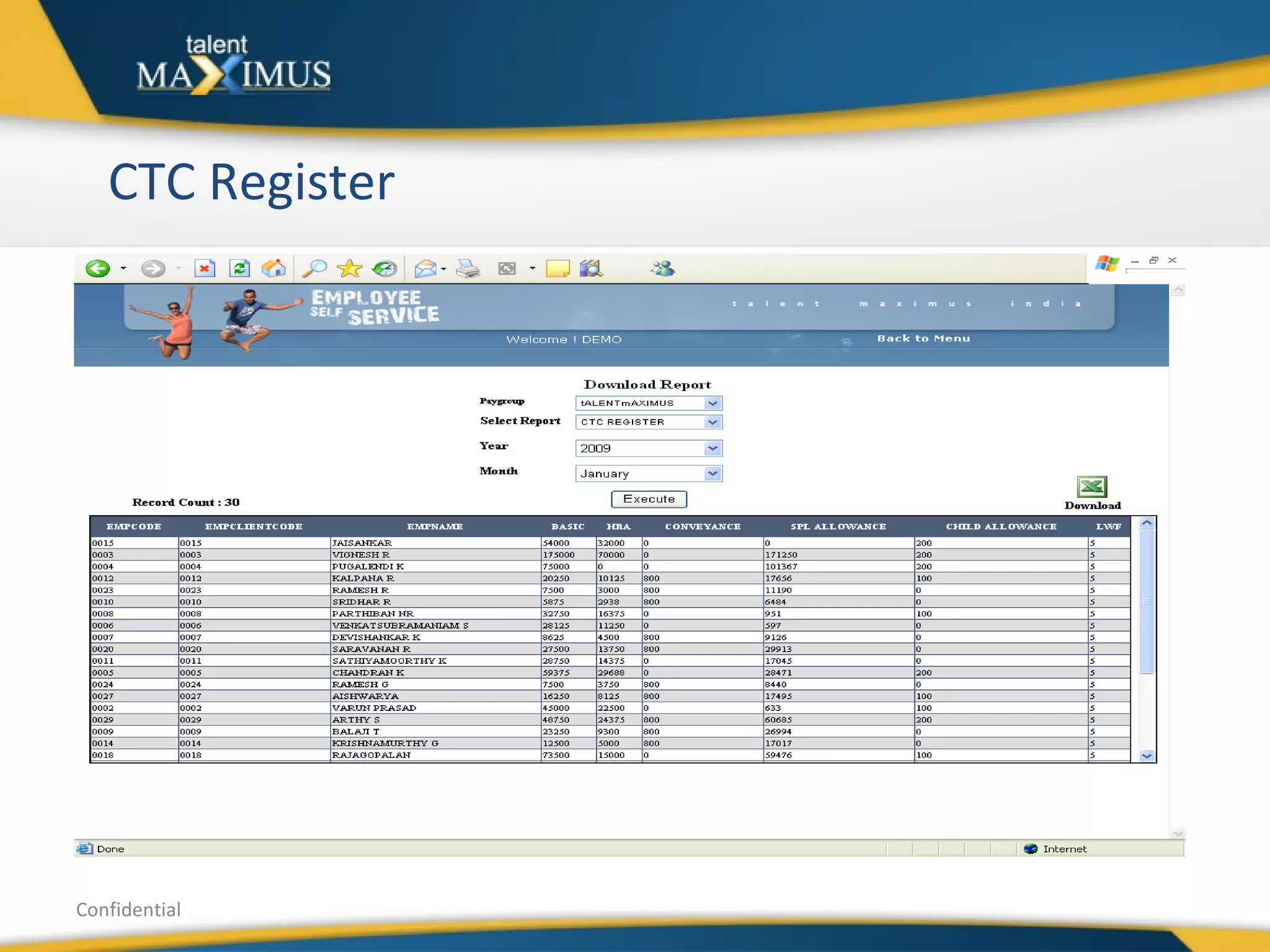Select the KALPANA R name cell
Image resolution: width=1270 pixels, height=952 pixels.
click(435, 578)
